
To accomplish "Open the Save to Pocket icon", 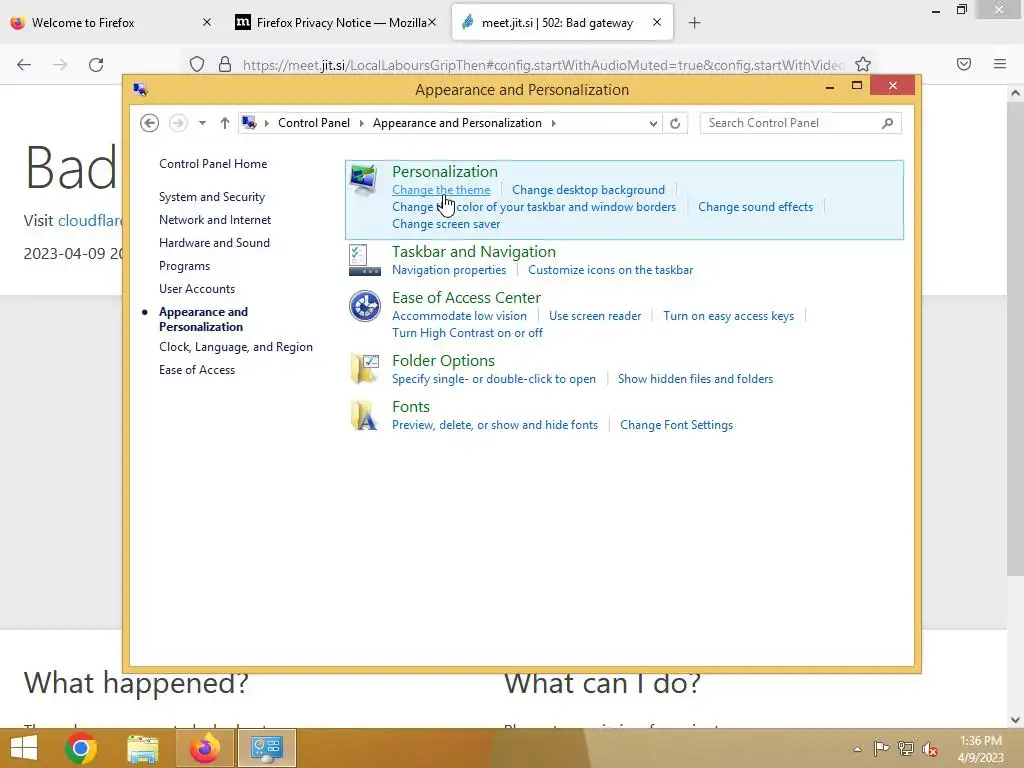I will point(964,64).
